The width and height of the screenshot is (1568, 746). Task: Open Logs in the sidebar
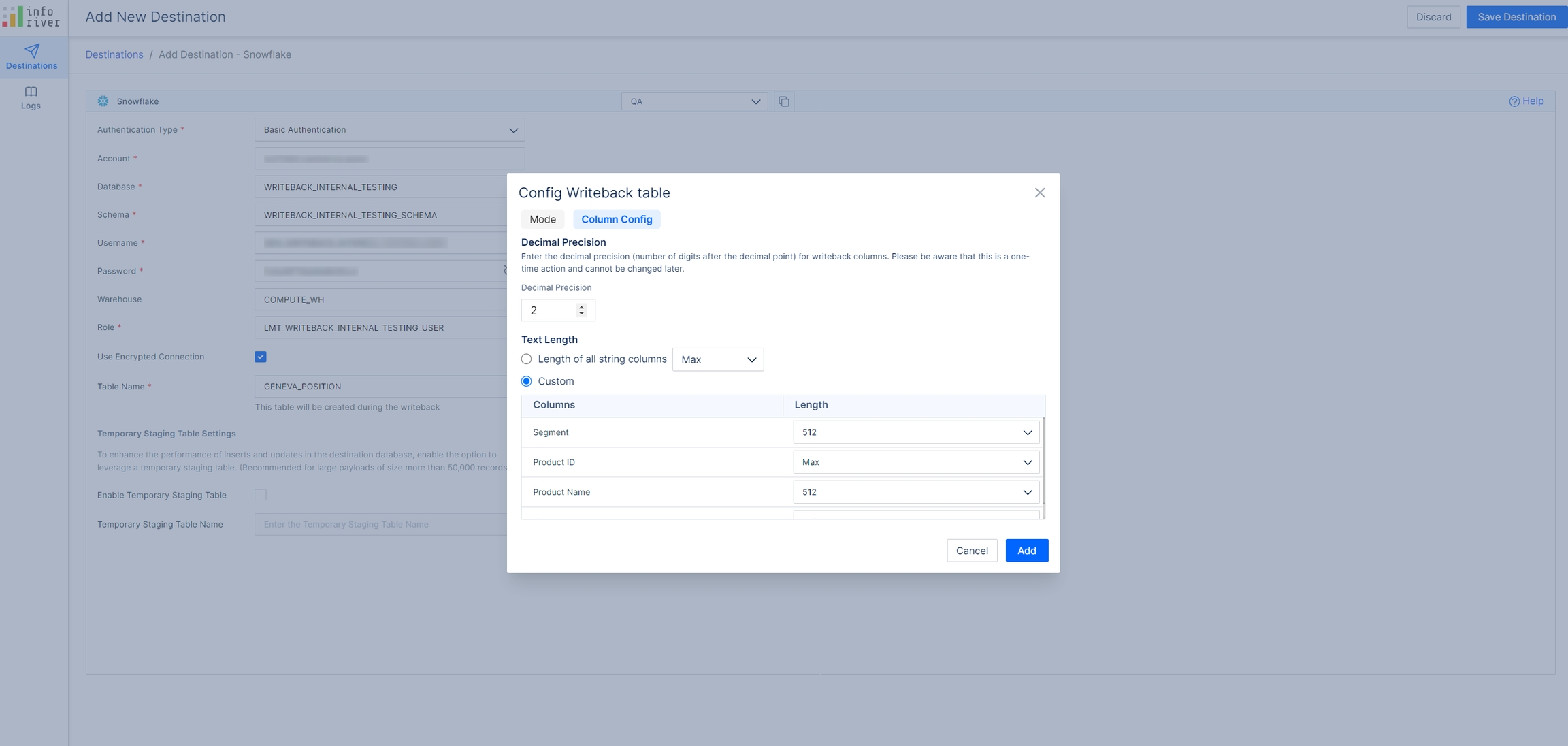coord(31,97)
